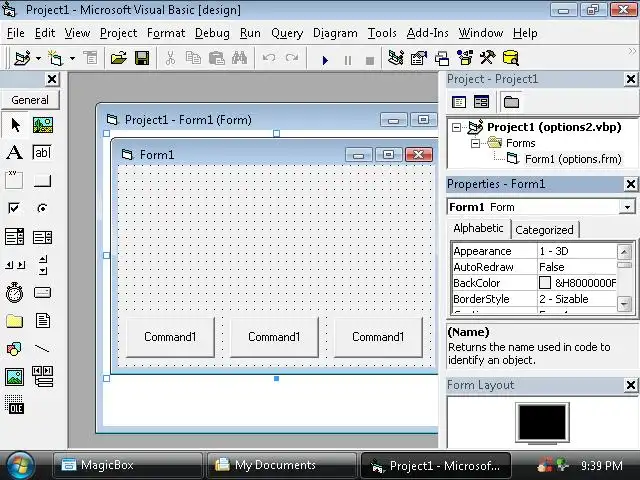
Task: Click the General toolbox tab button
Action: pos(30,100)
